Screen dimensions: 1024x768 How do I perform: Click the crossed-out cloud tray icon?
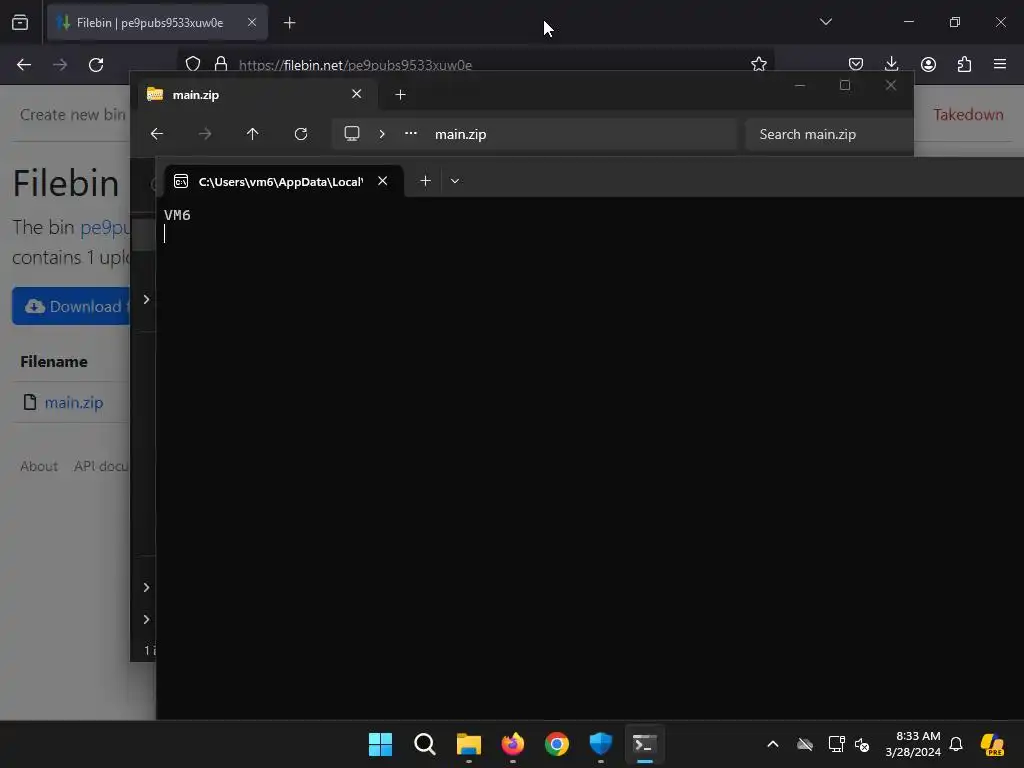pos(805,744)
